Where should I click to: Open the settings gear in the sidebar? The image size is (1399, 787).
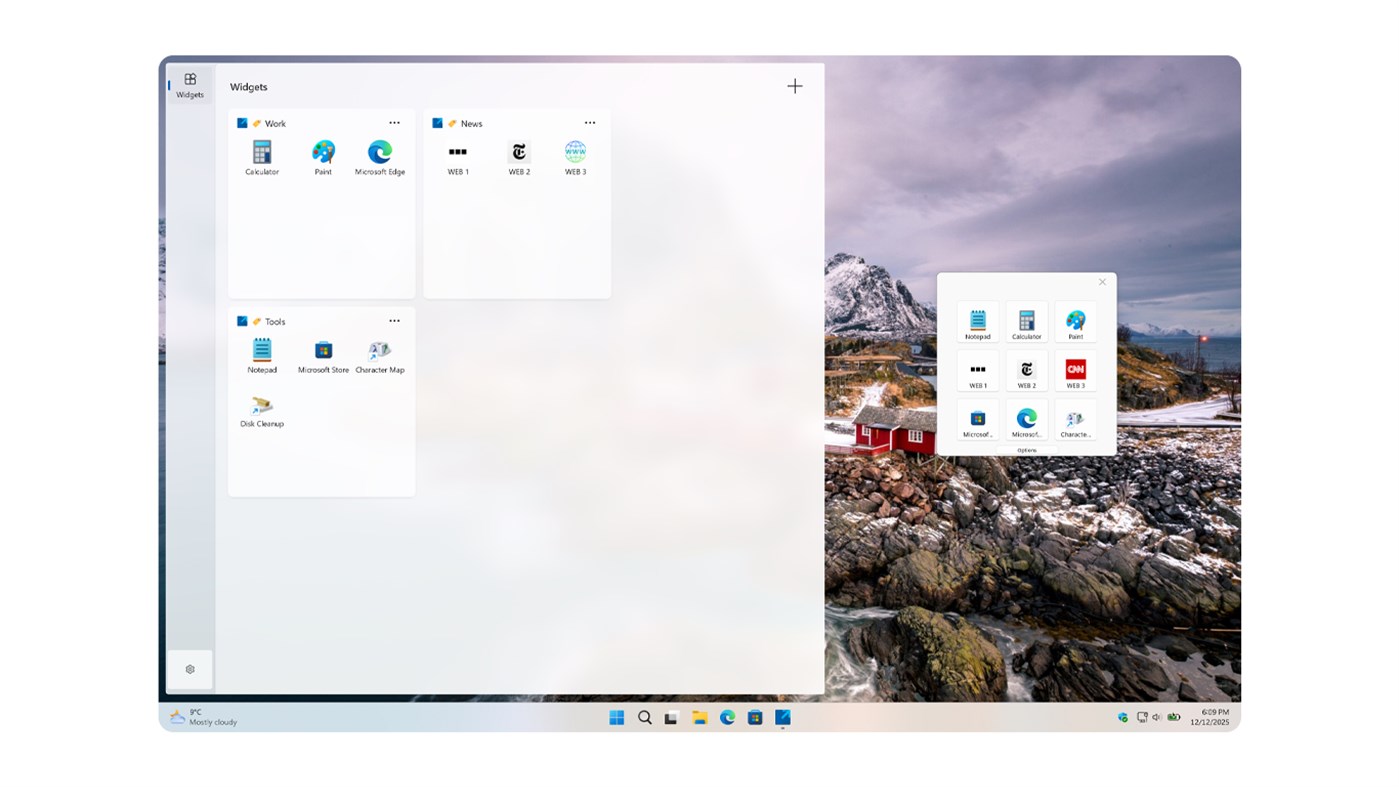tap(189, 668)
